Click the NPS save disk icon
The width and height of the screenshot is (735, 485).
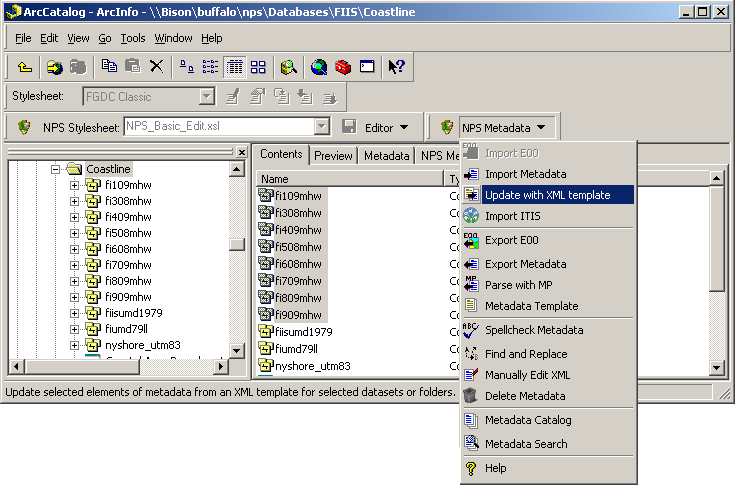(x=349, y=127)
